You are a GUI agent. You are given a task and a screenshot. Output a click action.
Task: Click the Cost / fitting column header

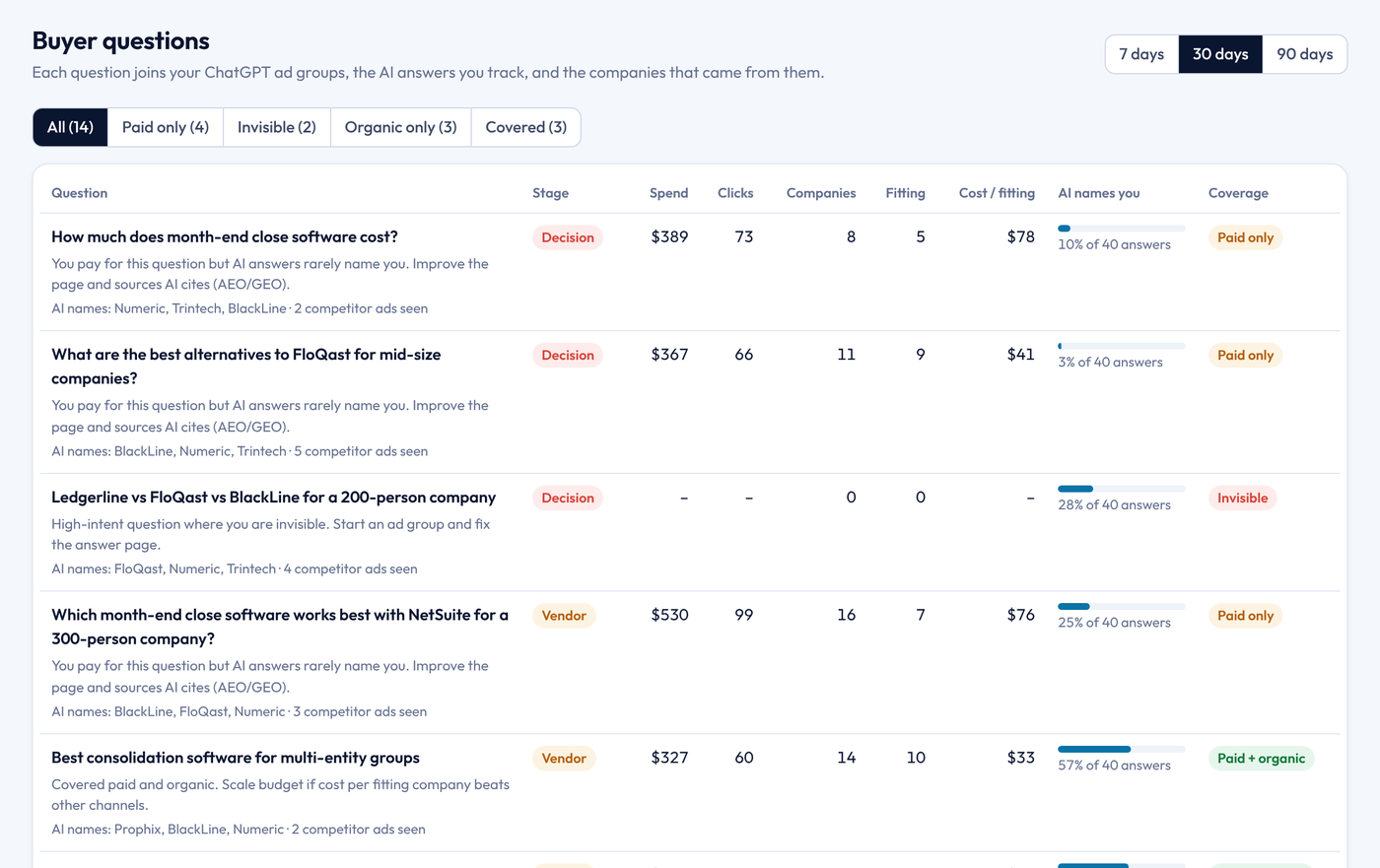997,193
